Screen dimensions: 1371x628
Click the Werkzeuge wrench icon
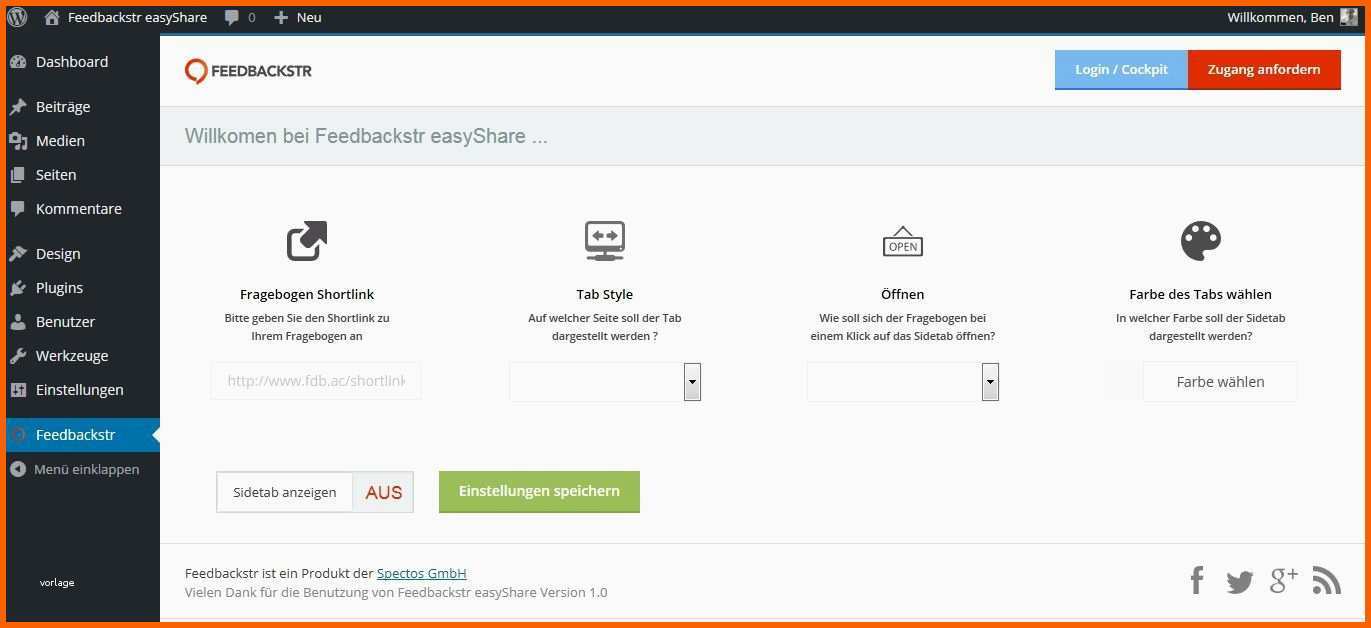point(18,356)
